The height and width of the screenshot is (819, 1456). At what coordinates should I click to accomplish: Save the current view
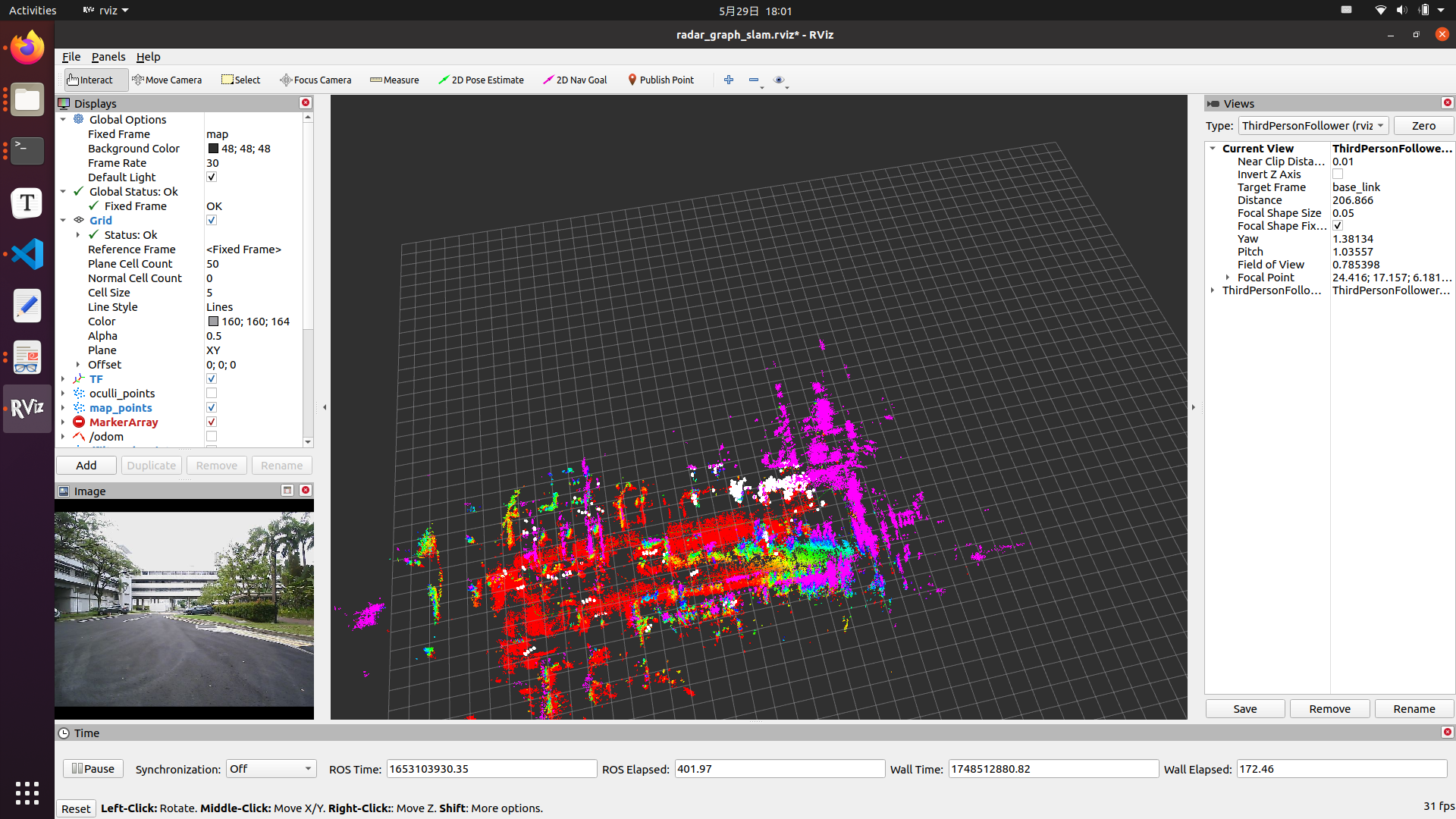tap(1245, 709)
